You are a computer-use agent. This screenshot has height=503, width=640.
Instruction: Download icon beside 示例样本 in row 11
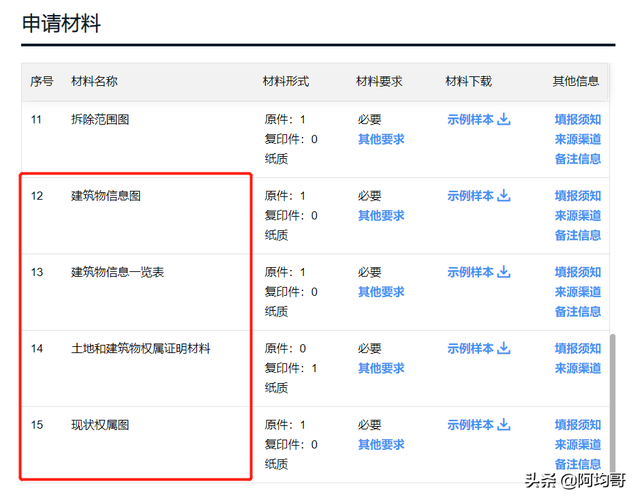tap(504, 119)
